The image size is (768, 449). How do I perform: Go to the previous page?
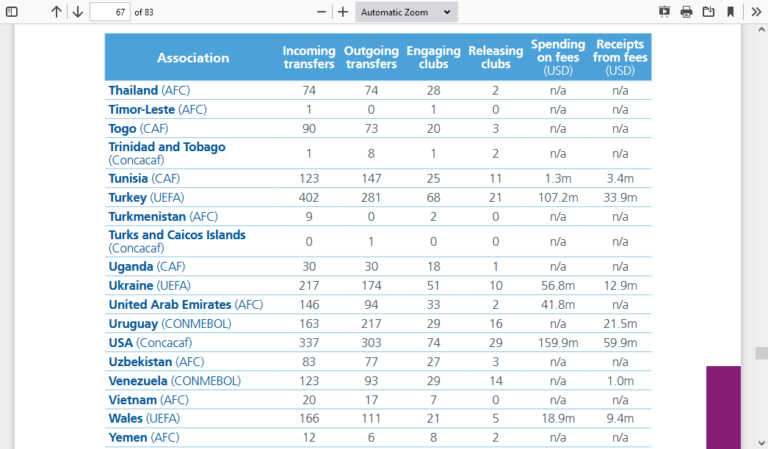[x=56, y=12]
